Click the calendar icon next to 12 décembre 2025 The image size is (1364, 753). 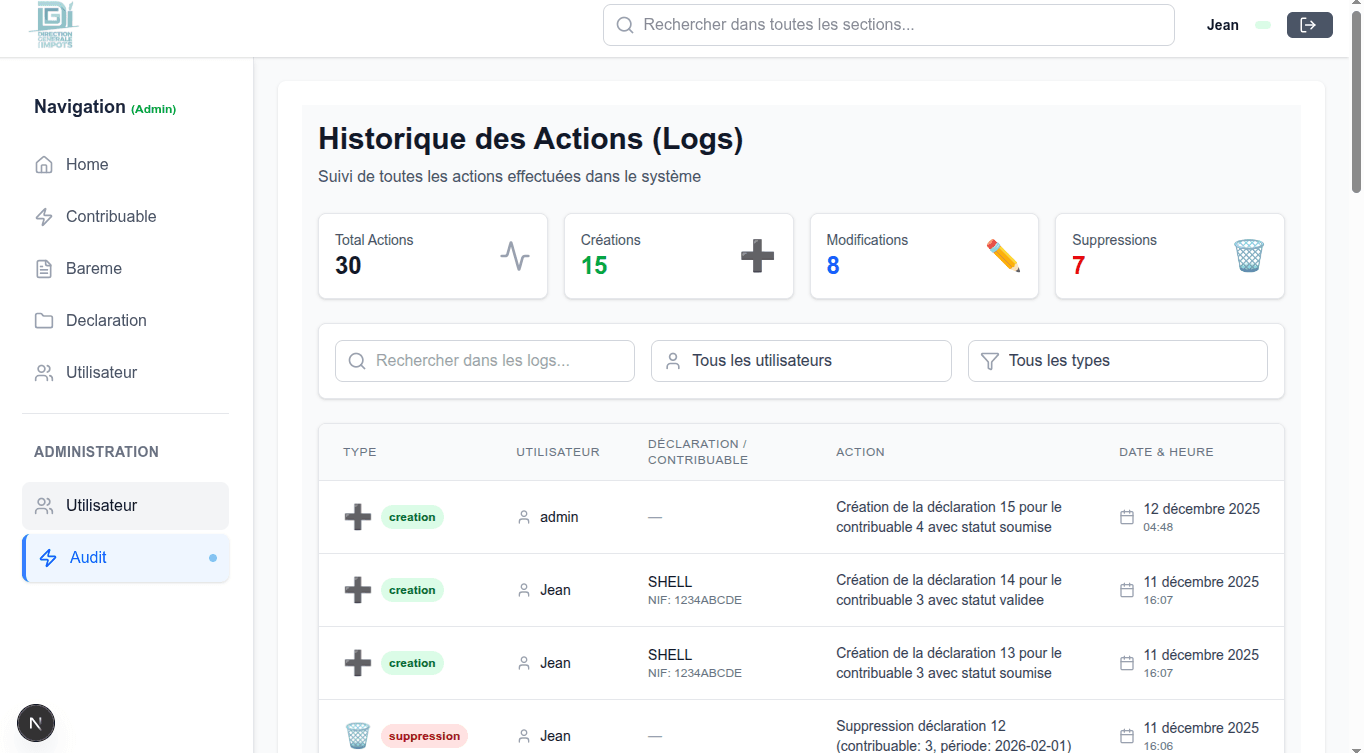point(1127,517)
